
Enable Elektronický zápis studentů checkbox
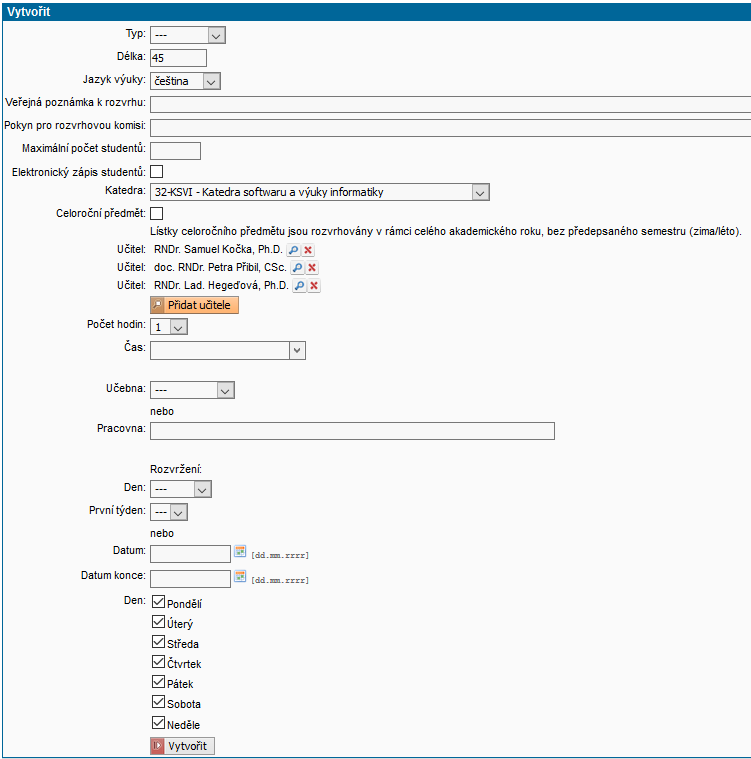(x=157, y=172)
